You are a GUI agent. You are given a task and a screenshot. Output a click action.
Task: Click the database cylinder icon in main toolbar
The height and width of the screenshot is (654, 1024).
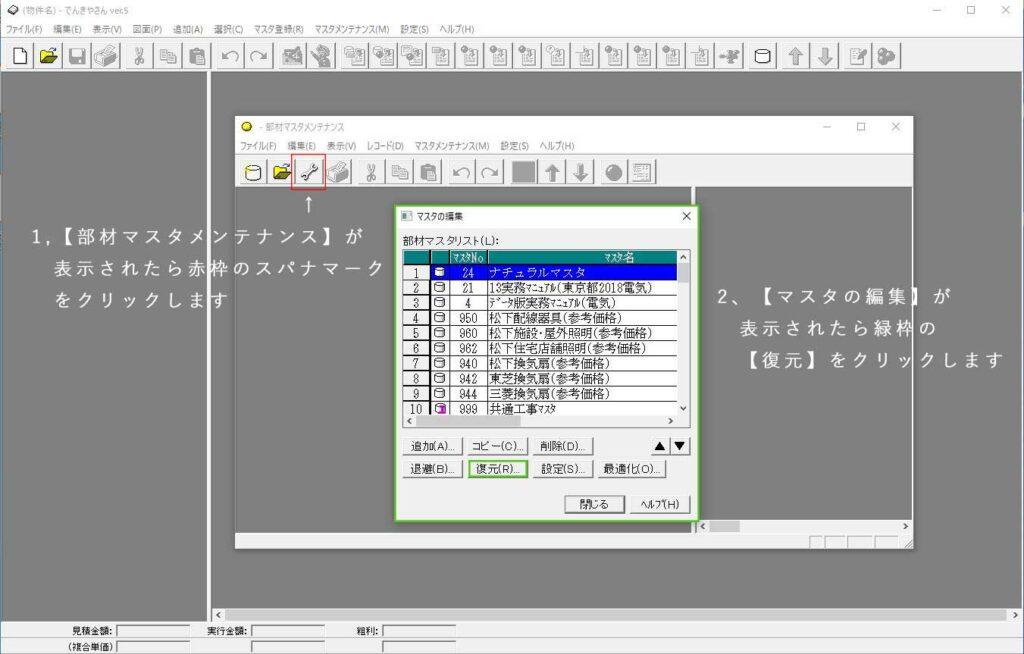(761, 57)
